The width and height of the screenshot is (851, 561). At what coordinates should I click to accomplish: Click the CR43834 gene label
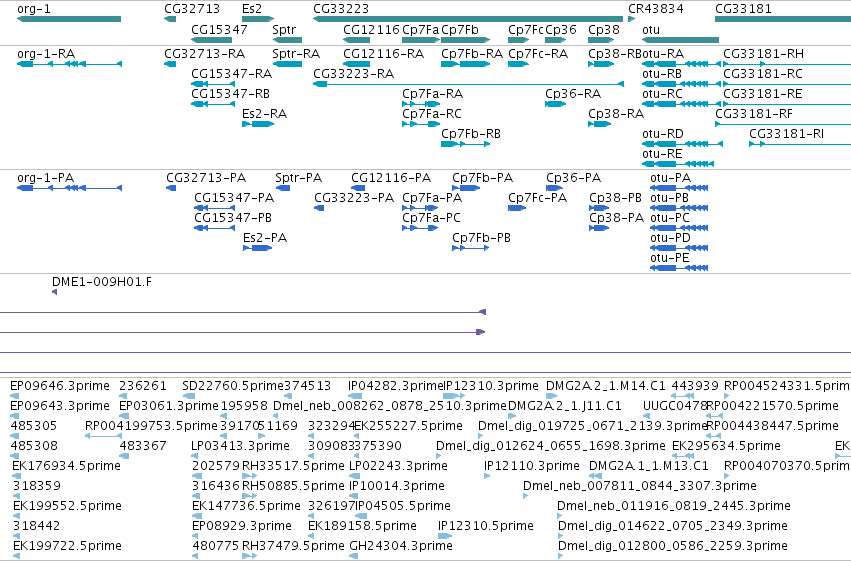(656, 9)
